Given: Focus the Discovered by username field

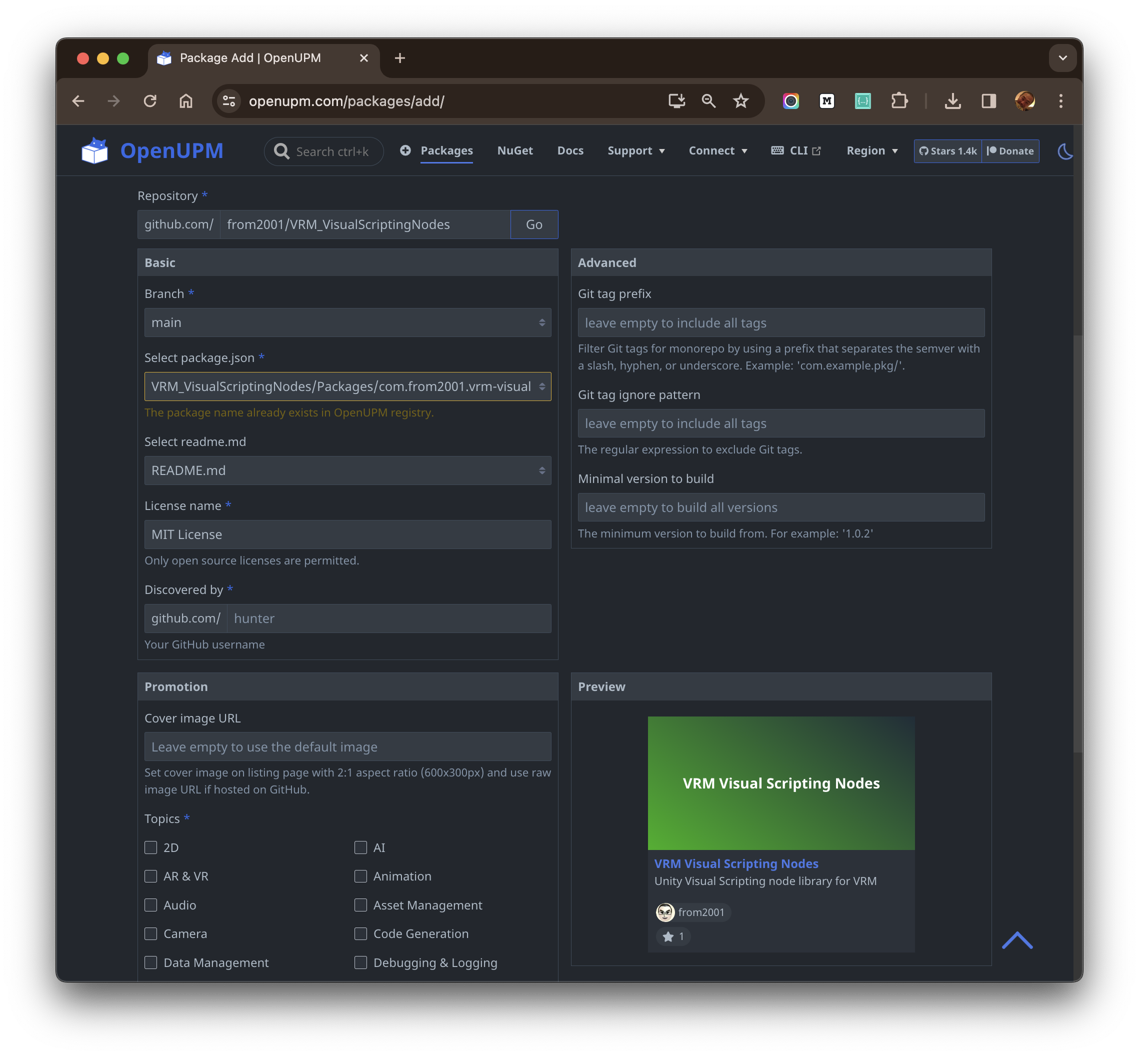Looking at the screenshot, I should 389,619.
